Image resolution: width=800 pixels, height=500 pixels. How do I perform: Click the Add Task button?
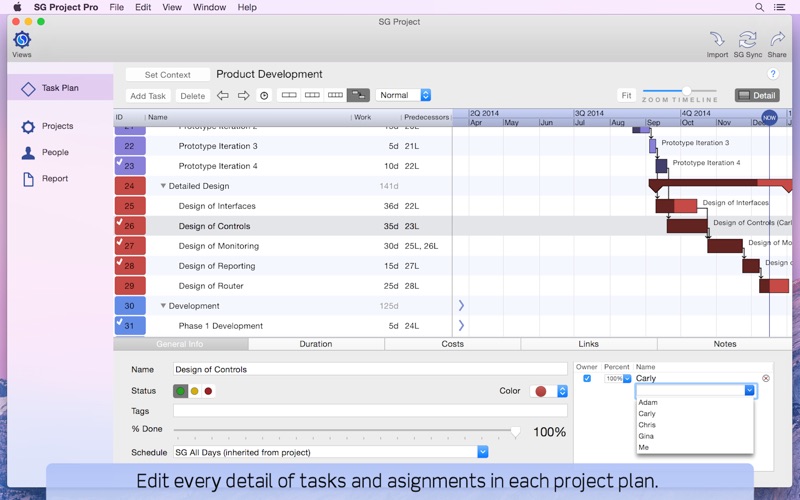coord(148,96)
